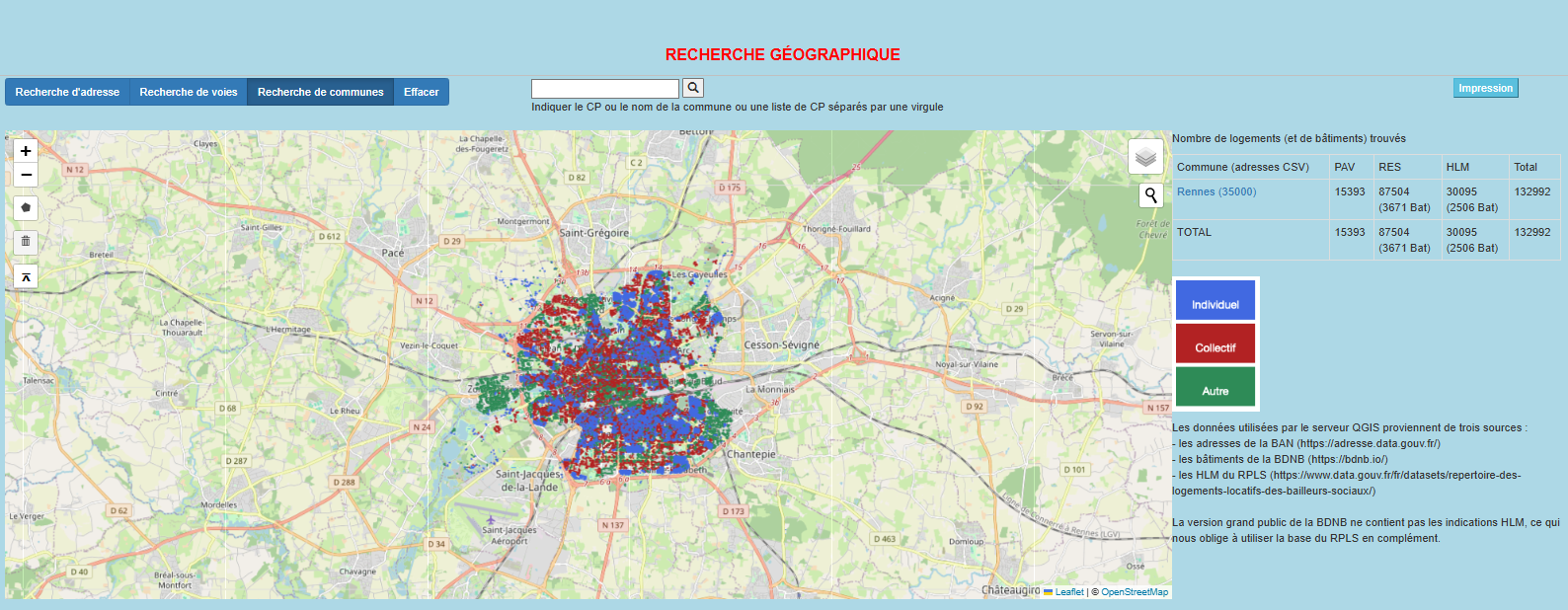Focus the commune search input field

point(605,89)
